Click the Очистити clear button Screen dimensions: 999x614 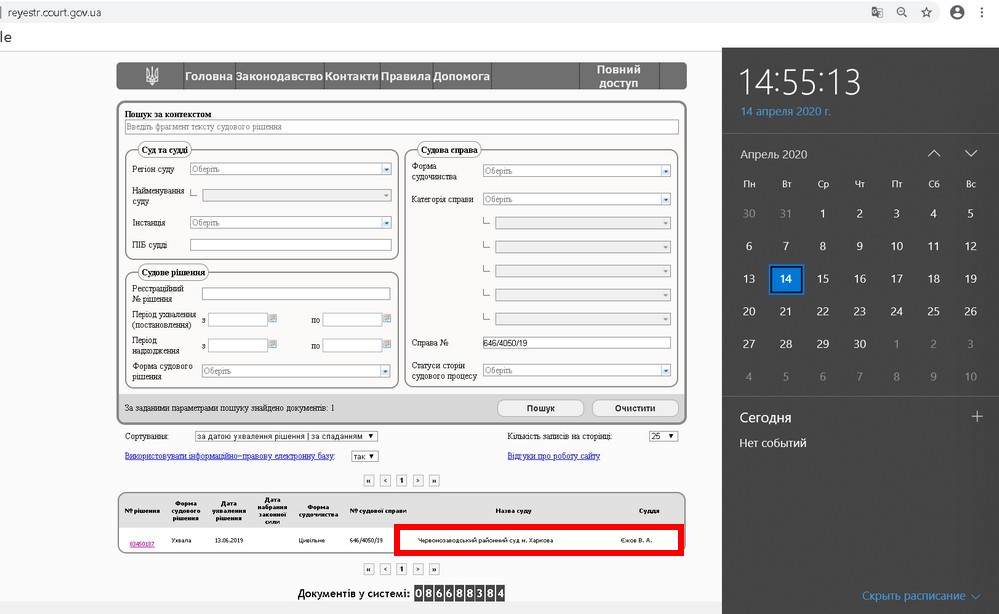pyautogui.click(x=635, y=408)
